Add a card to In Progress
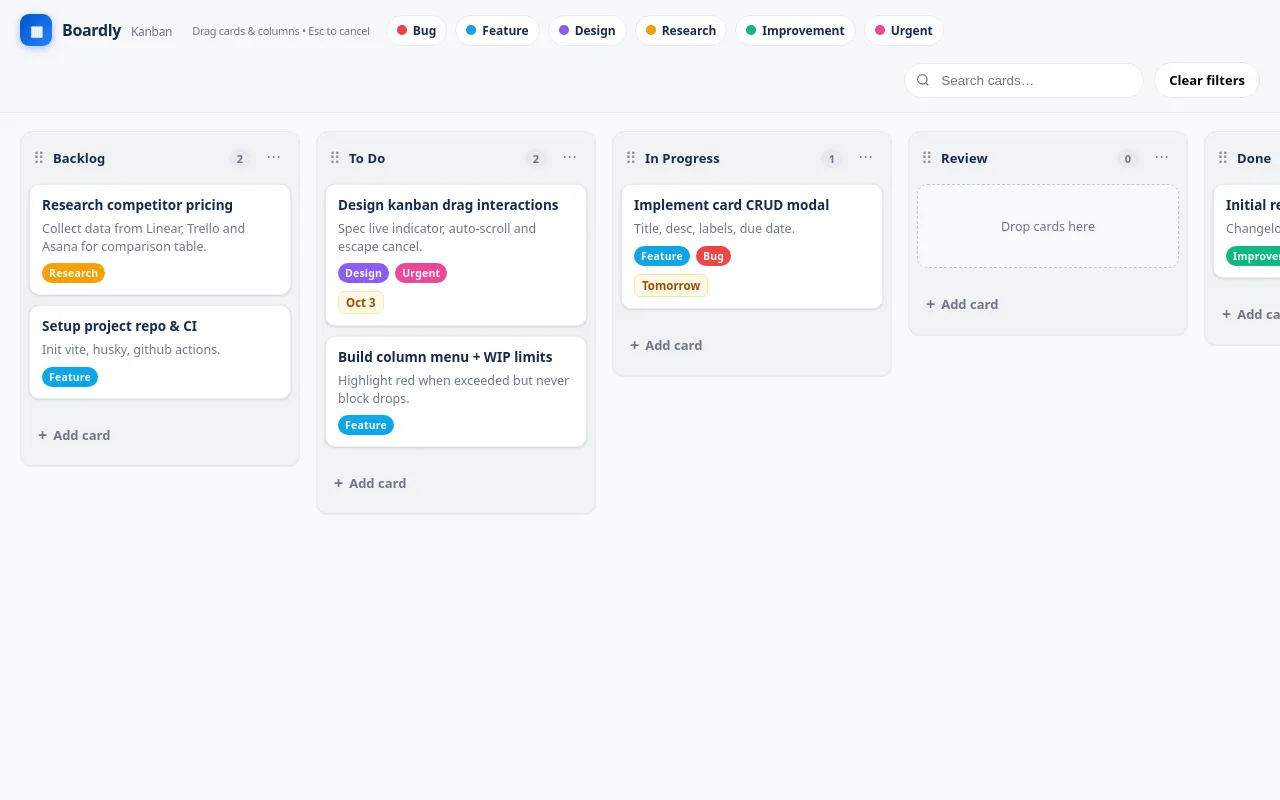 pyautogui.click(x=666, y=345)
